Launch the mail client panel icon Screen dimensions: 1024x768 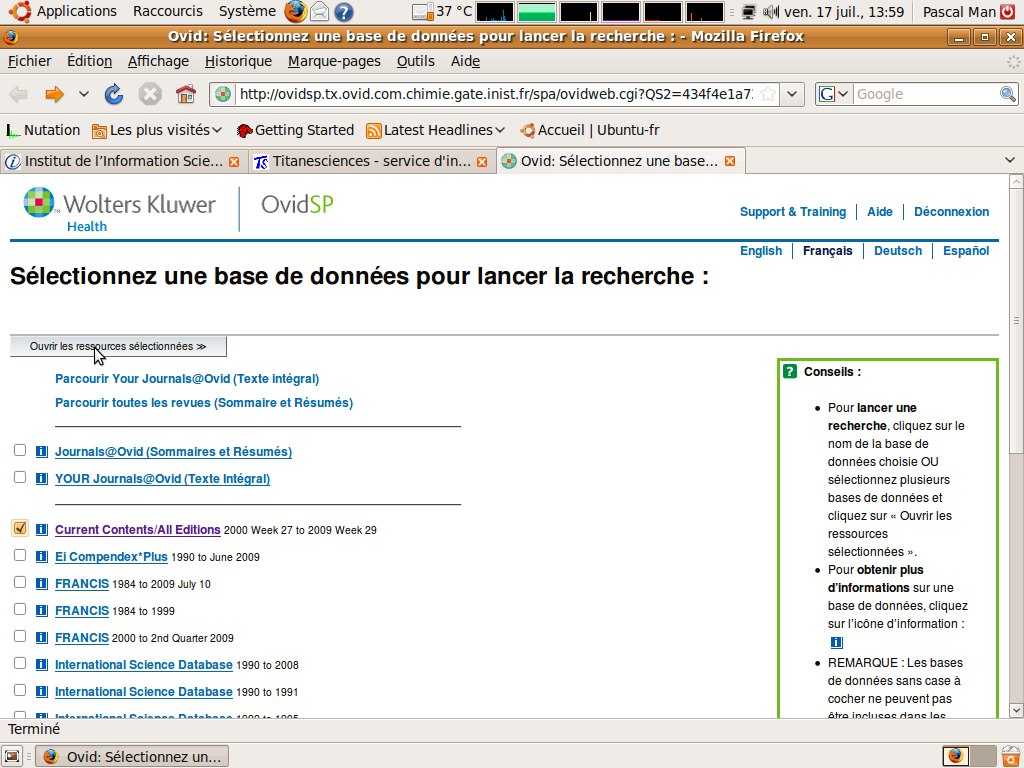[319, 11]
